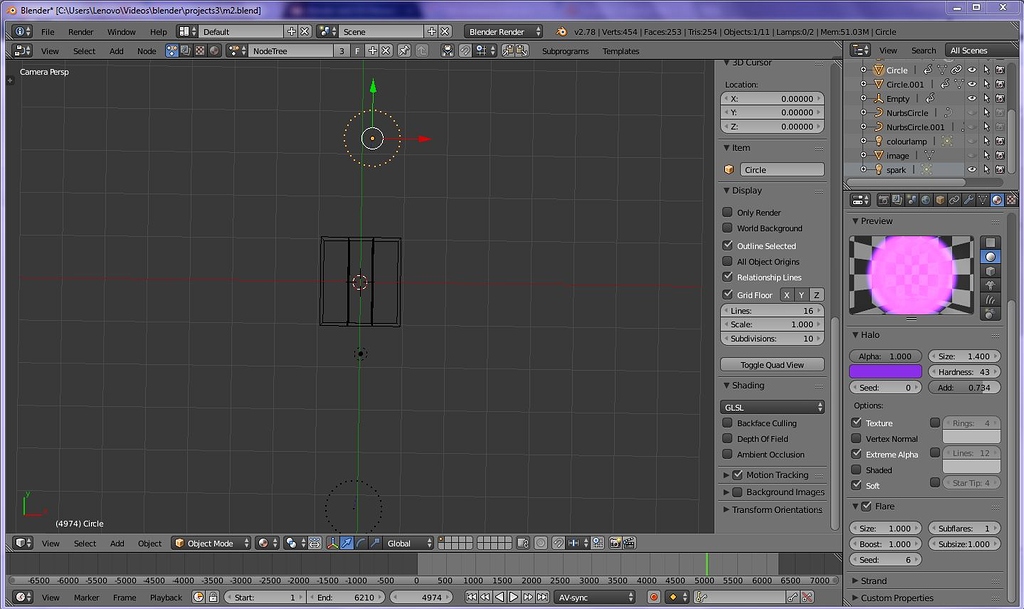Activate the Translate manipulator arrow icon

click(345, 543)
